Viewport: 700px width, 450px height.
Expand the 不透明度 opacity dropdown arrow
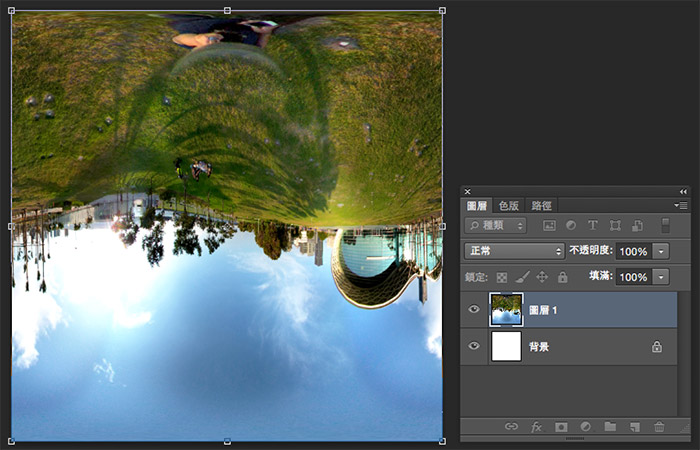661,251
